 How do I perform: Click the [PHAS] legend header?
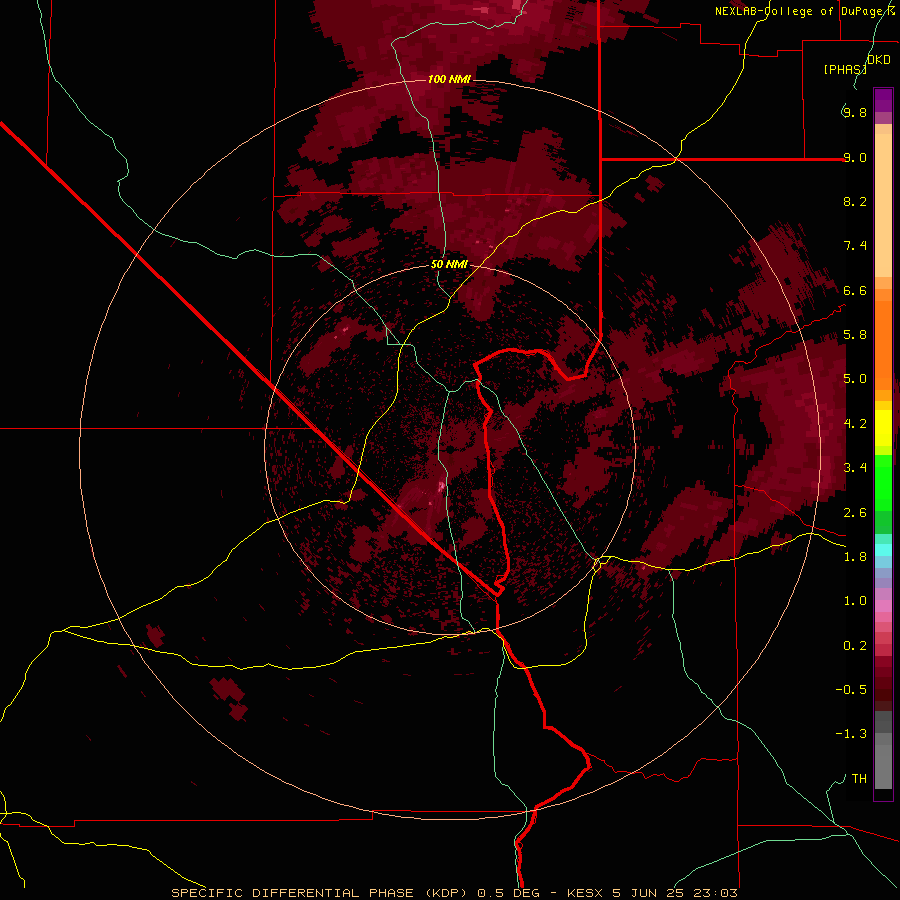(845, 69)
